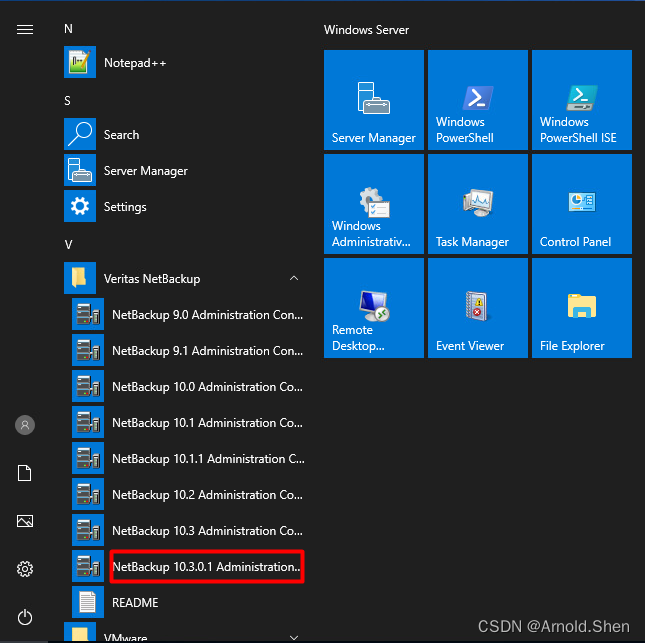Click the Settings gear tile icon in app list
Image resolution: width=645 pixels, height=643 pixels.
click(x=80, y=206)
